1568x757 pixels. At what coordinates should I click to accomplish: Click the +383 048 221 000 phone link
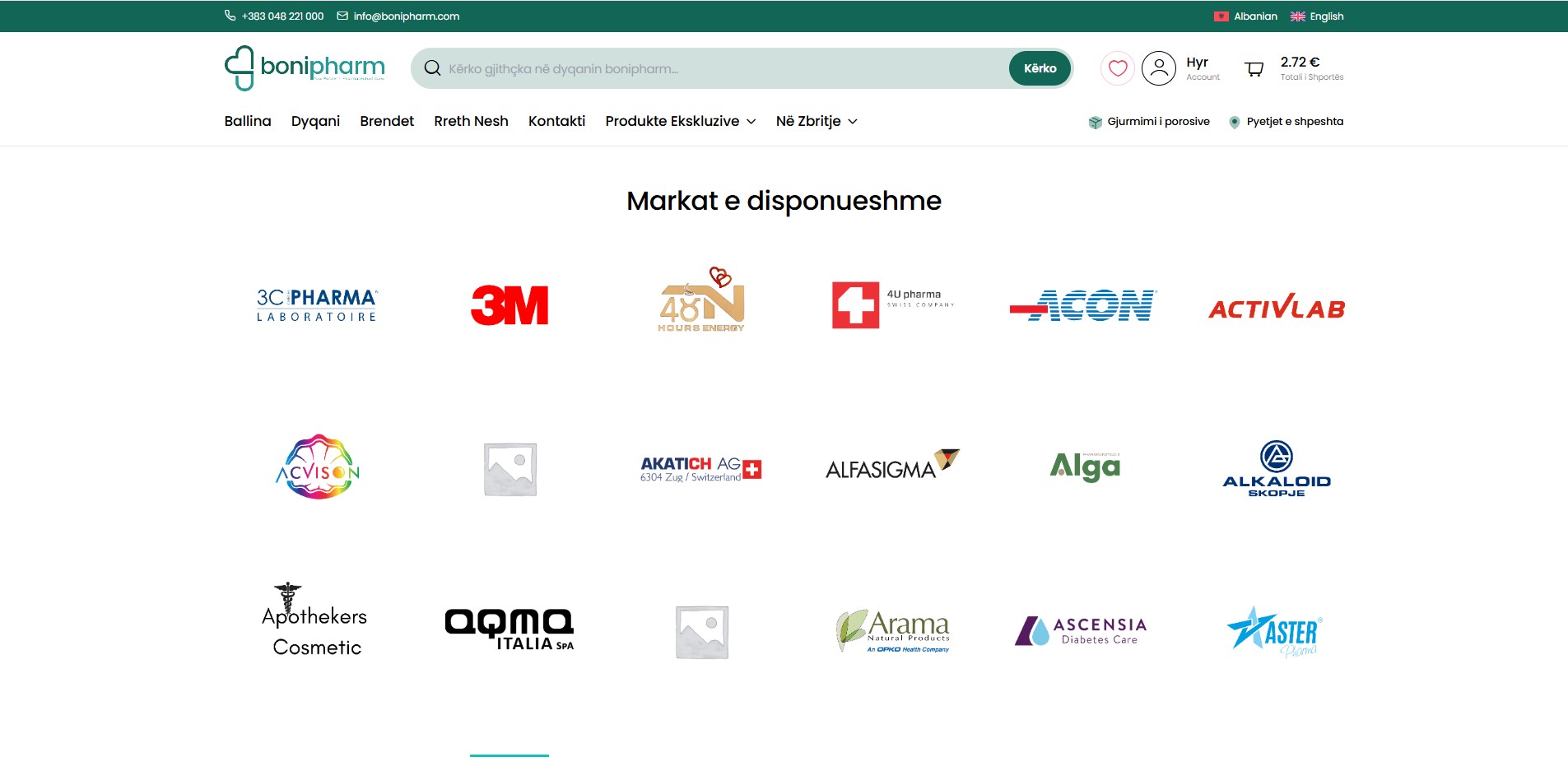click(282, 16)
